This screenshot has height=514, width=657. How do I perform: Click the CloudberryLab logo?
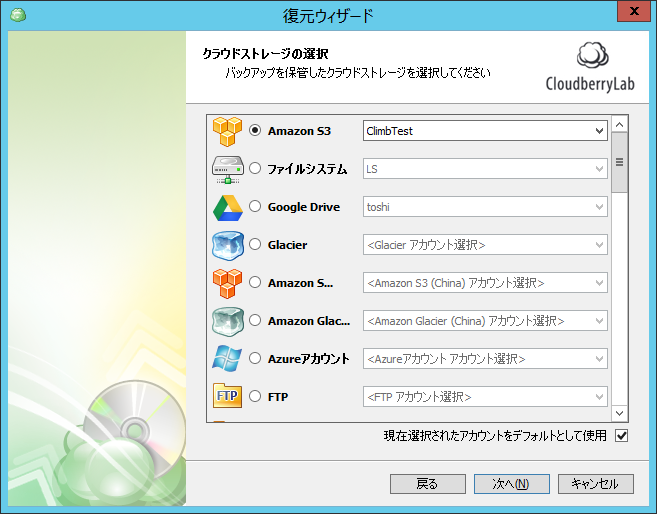coord(590,67)
